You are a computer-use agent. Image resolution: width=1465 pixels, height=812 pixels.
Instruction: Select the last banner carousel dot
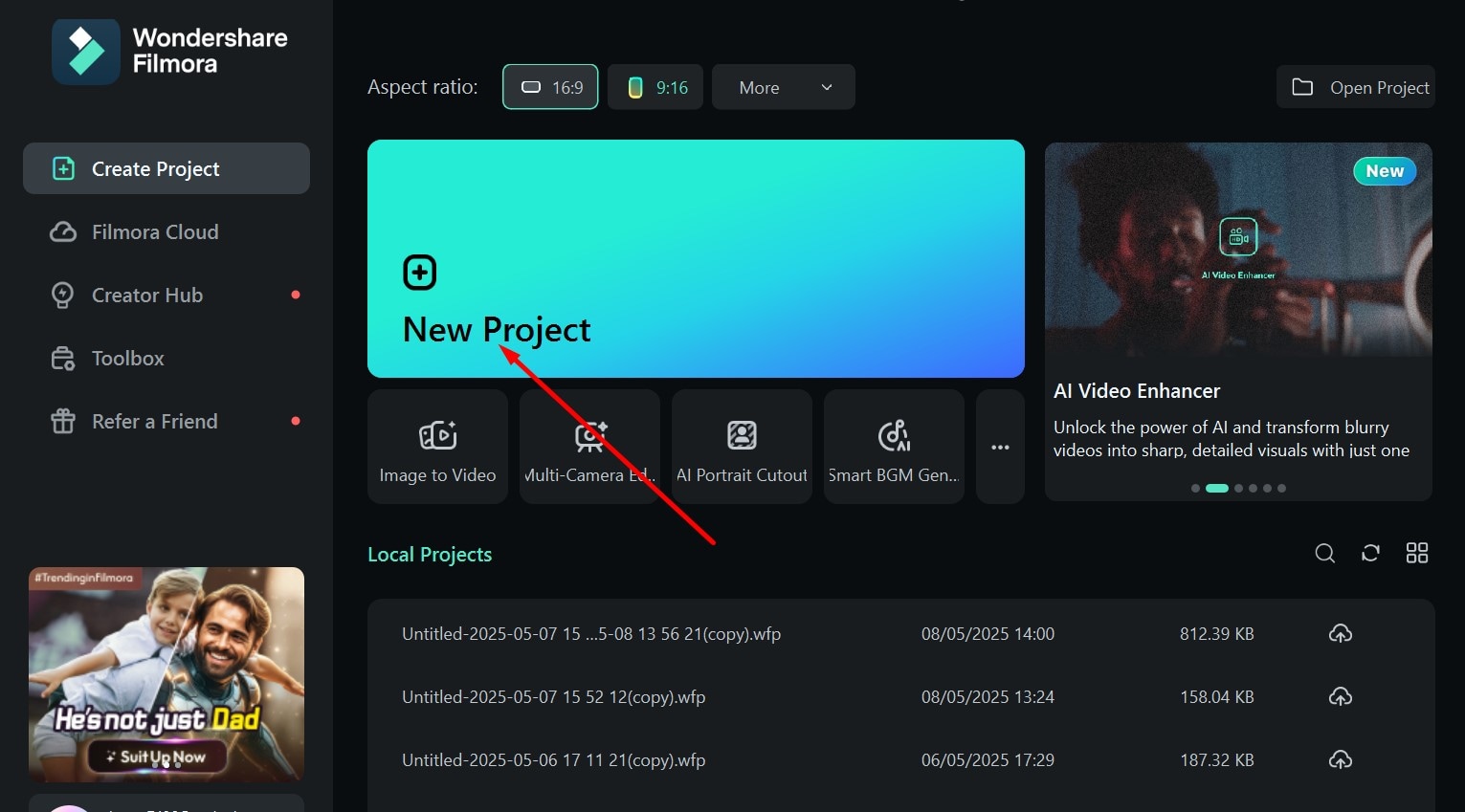coord(1282,488)
